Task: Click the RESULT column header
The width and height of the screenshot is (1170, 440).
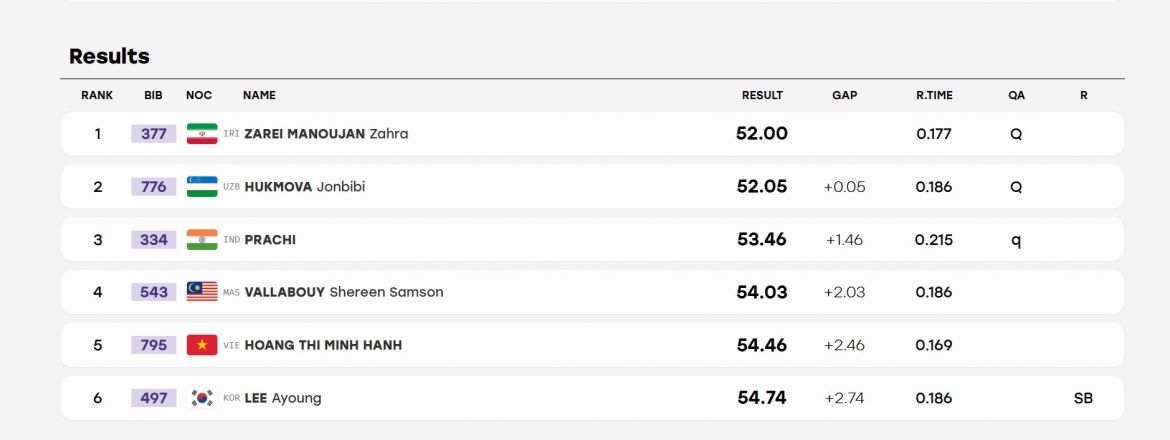Action: coord(762,95)
